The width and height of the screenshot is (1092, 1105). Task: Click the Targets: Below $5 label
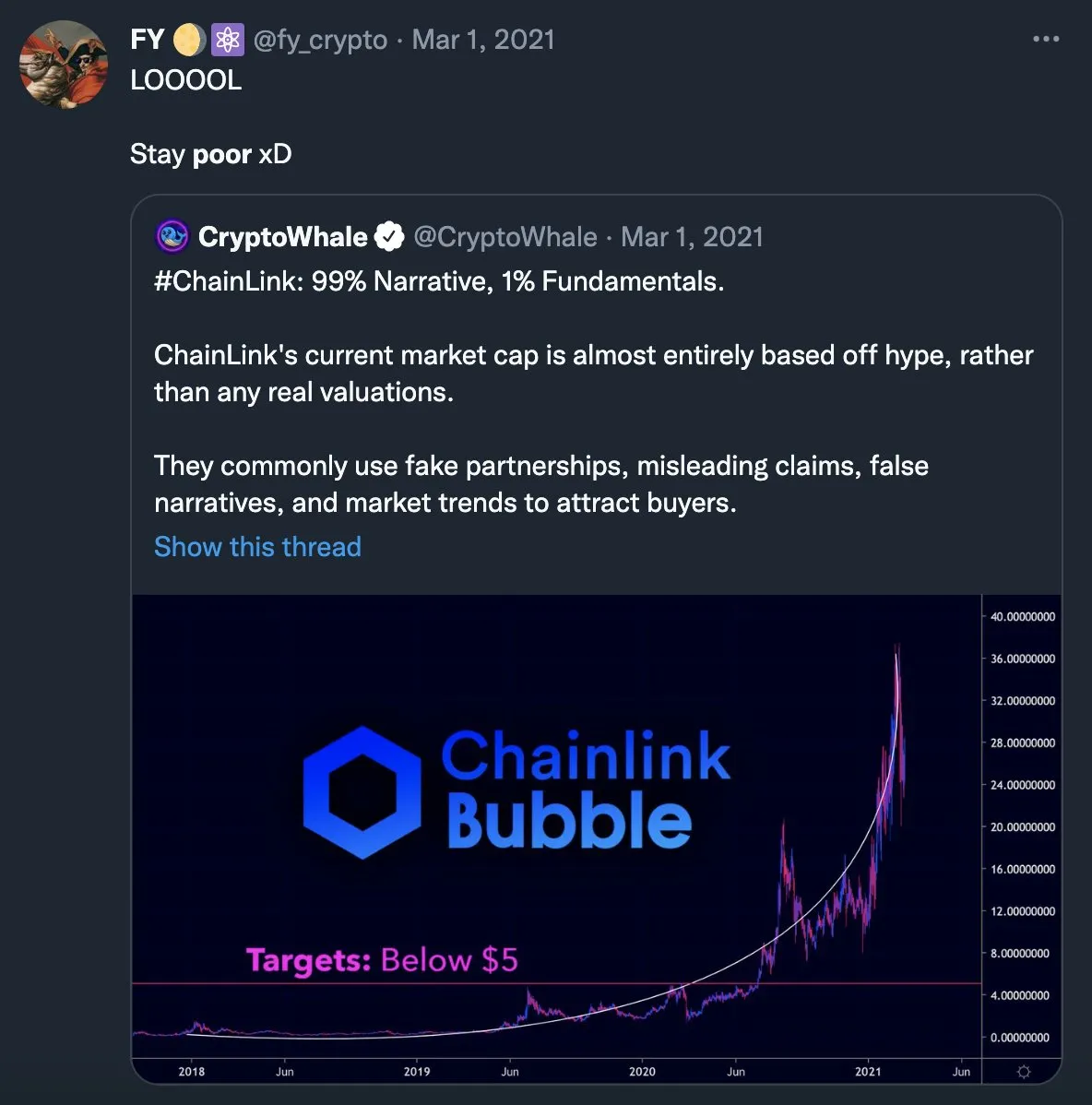[383, 960]
